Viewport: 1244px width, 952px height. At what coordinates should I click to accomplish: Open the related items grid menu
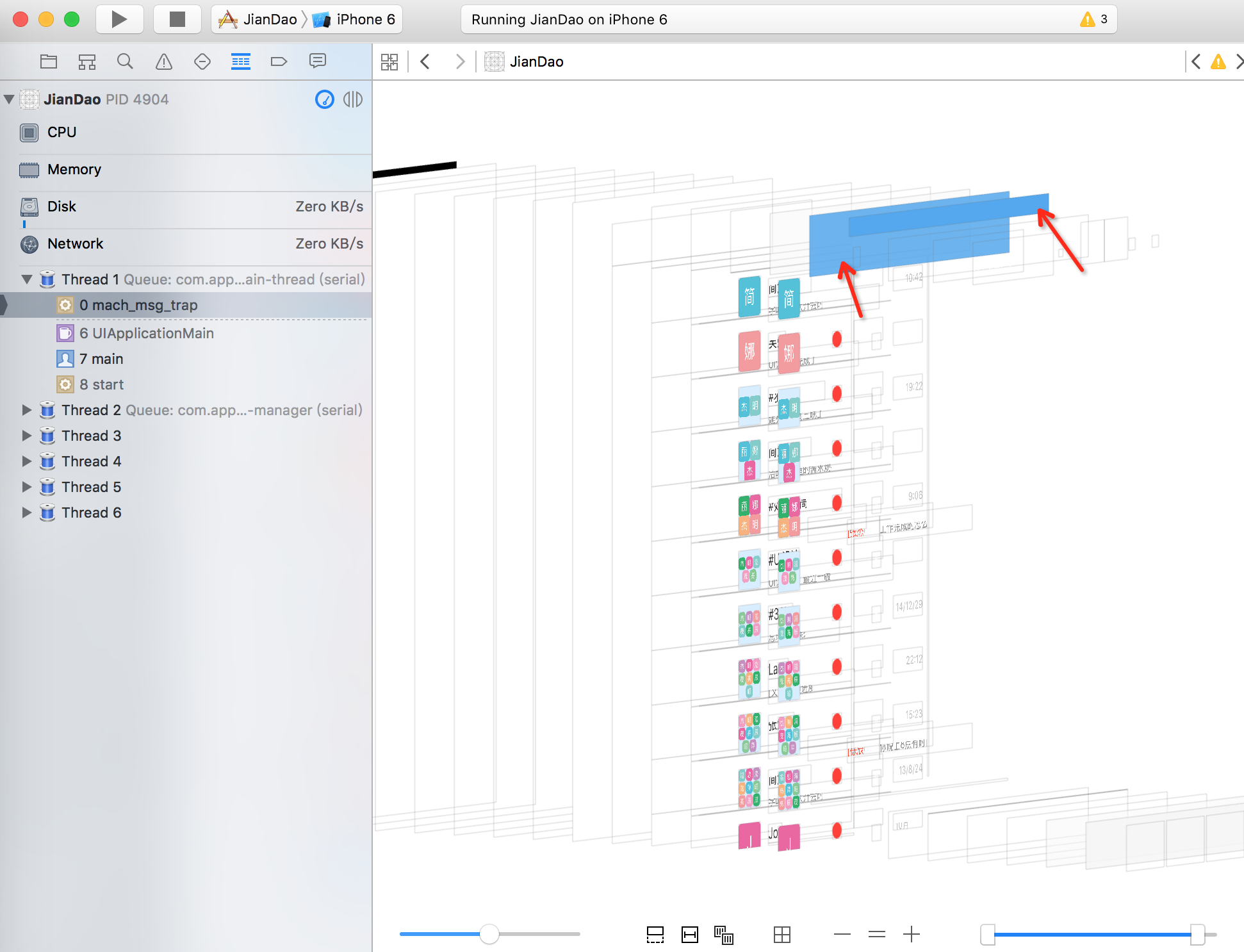[389, 62]
